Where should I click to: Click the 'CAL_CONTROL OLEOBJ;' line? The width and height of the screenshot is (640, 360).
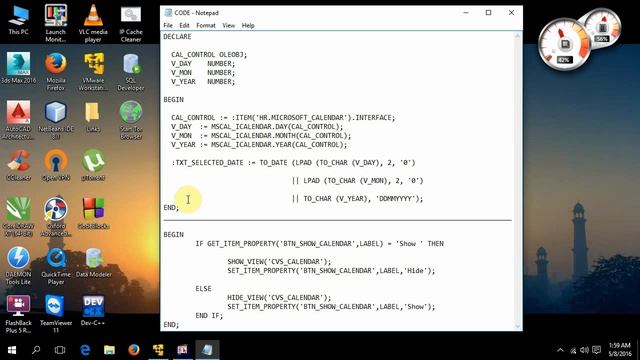pos(209,55)
